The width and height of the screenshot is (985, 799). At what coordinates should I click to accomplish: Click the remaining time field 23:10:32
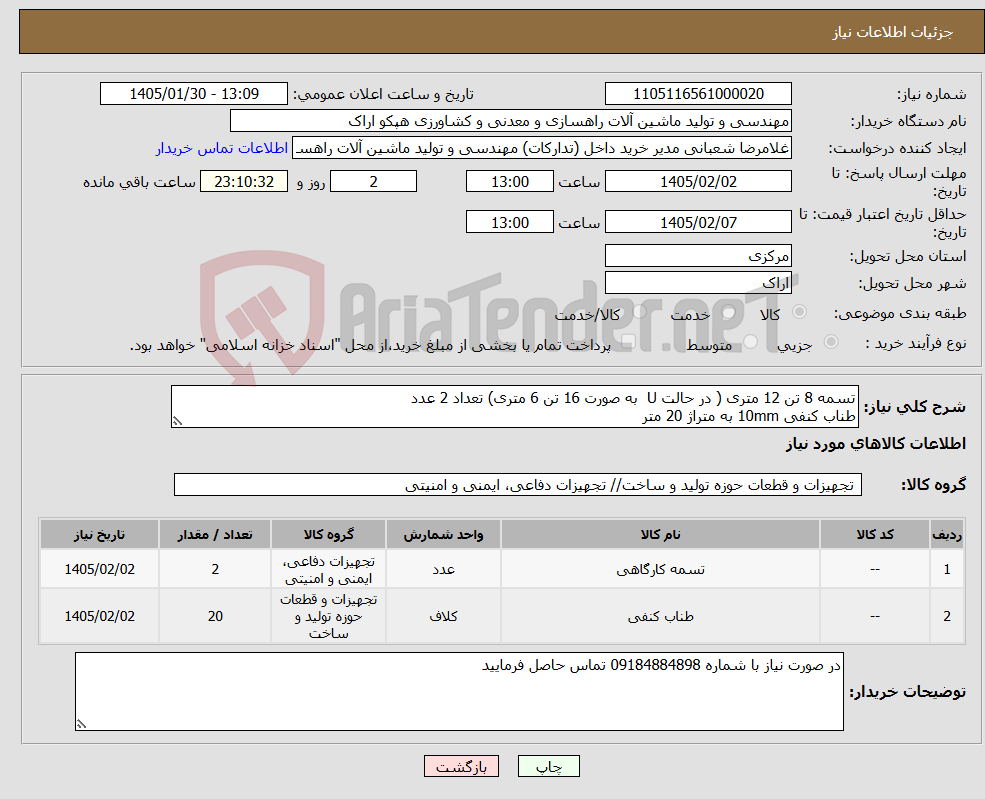point(244,182)
